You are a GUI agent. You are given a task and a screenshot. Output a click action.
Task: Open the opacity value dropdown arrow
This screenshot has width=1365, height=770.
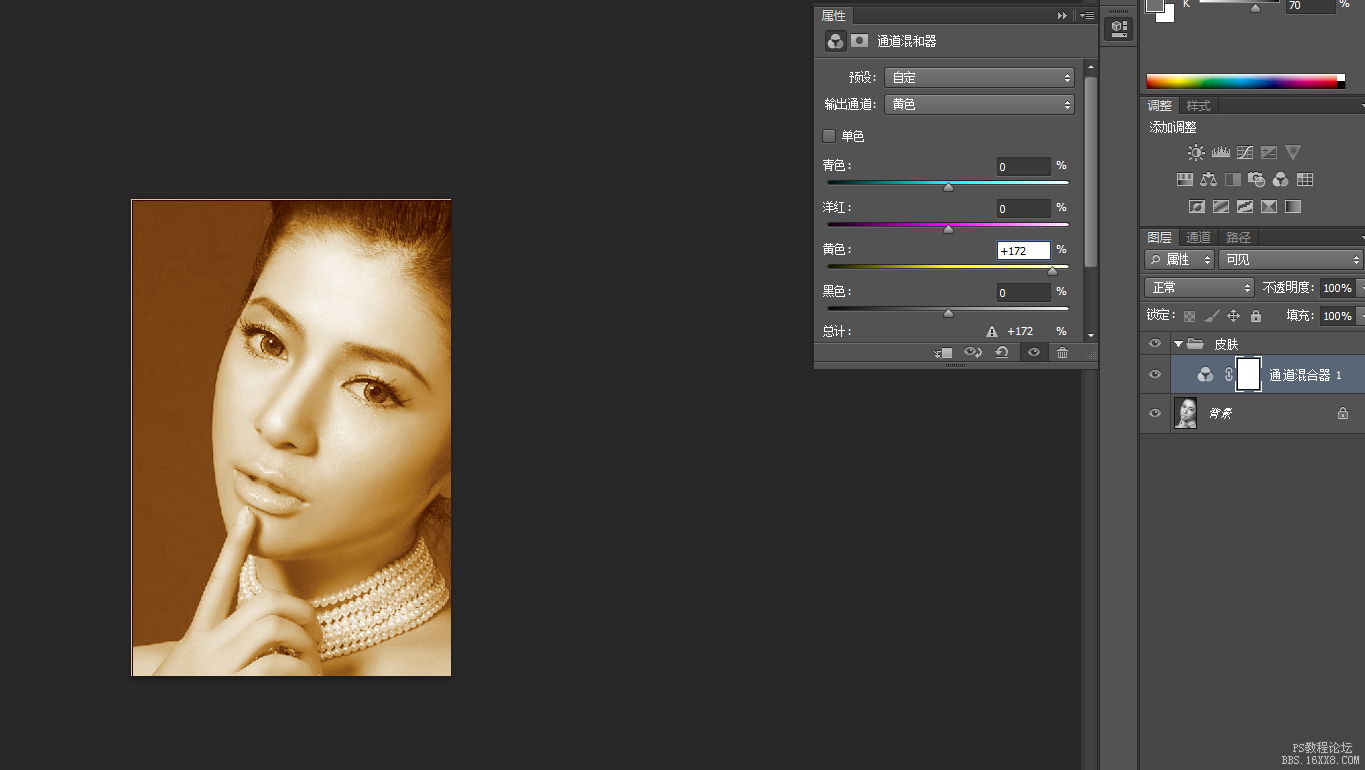pos(1360,288)
